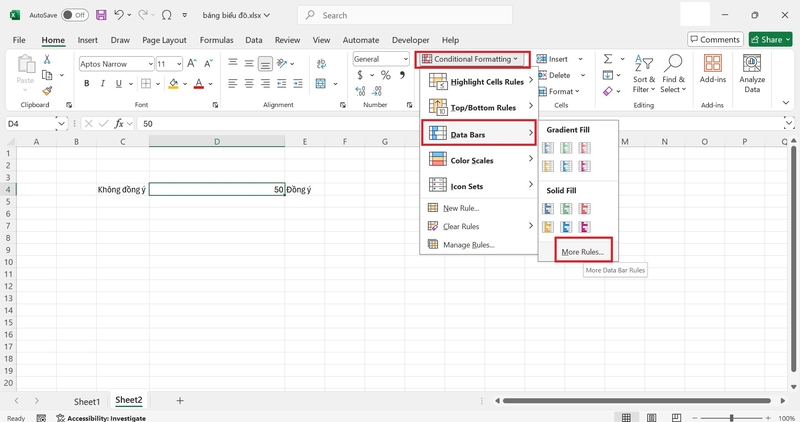Click More Rules... in Data Bars
This screenshot has height=422, width=800.
[583, 252]
